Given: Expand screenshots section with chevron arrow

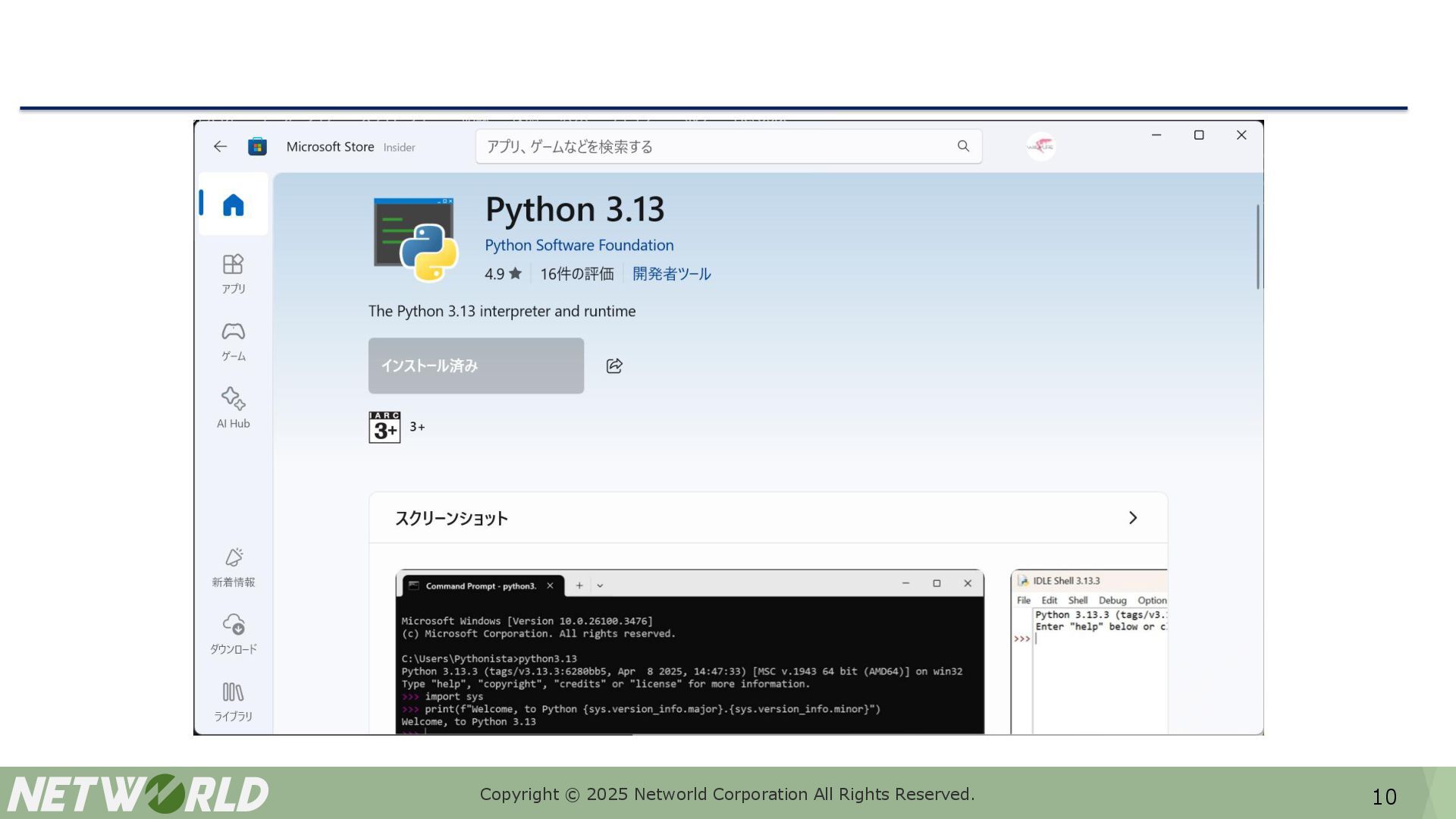Looking at the screenshot, I should (x=1132, y=518).
